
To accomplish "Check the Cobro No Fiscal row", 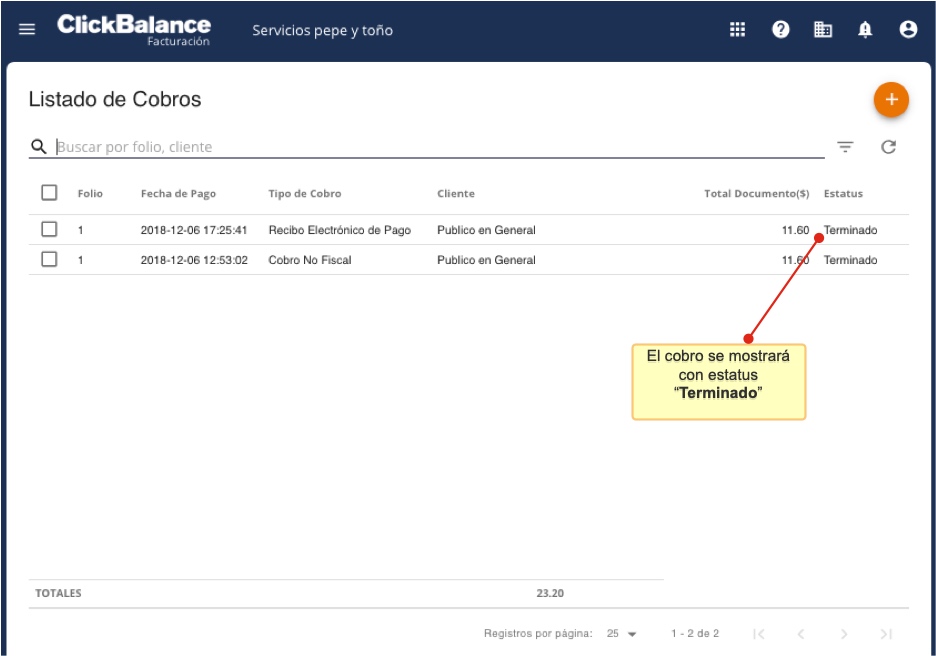I will point(49,260).
